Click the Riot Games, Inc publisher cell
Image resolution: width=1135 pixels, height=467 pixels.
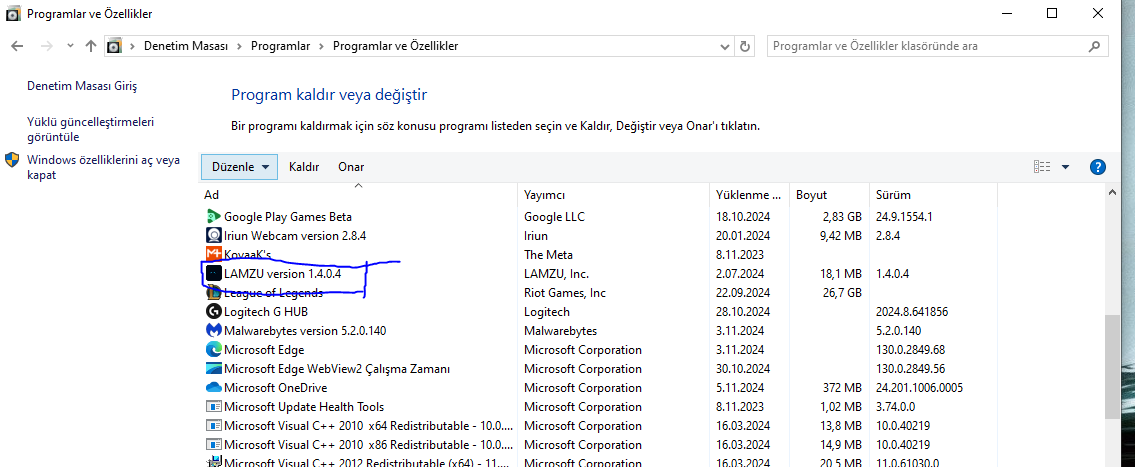565,293
